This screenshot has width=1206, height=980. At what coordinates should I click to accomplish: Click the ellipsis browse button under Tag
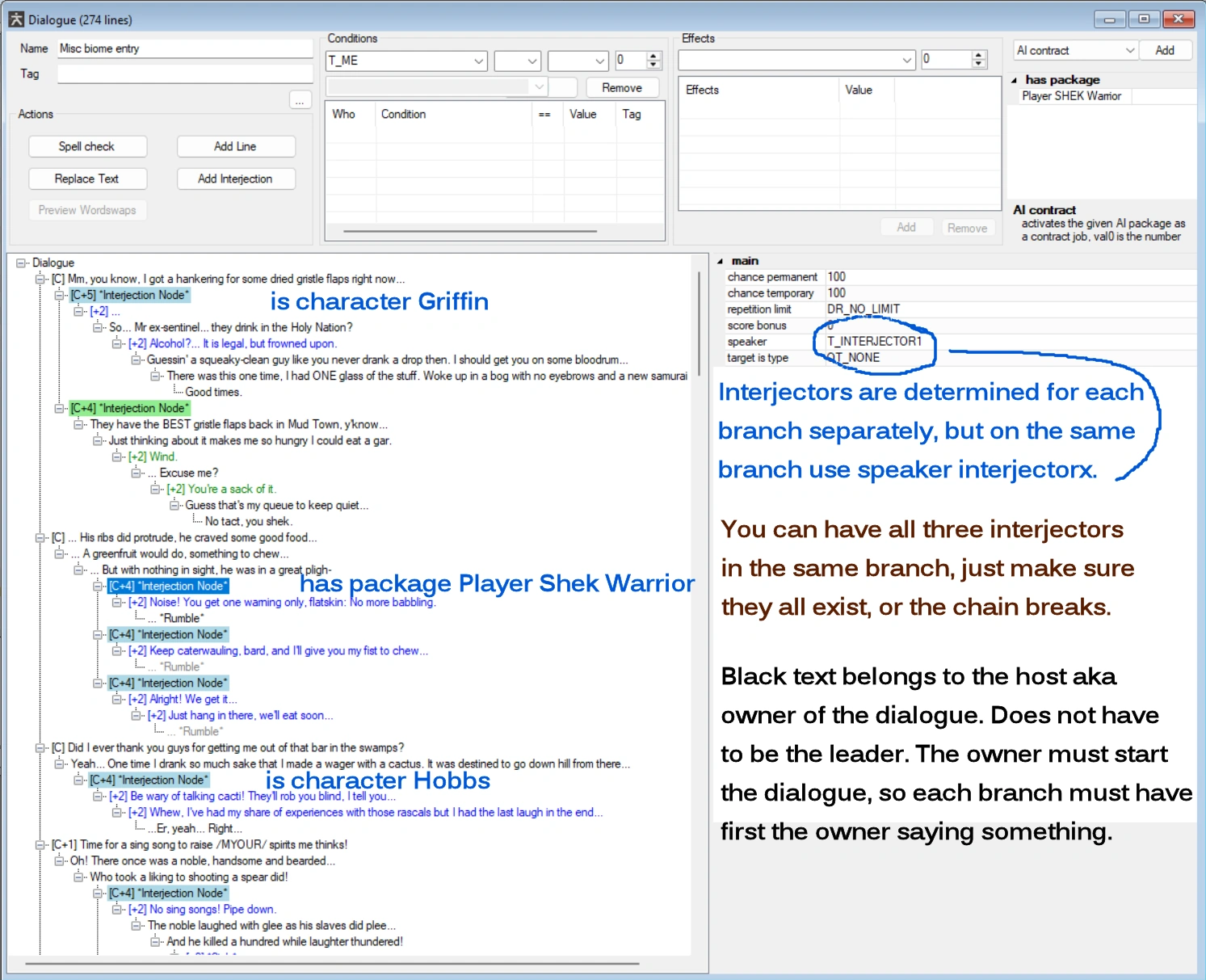(x=300, y=100)
